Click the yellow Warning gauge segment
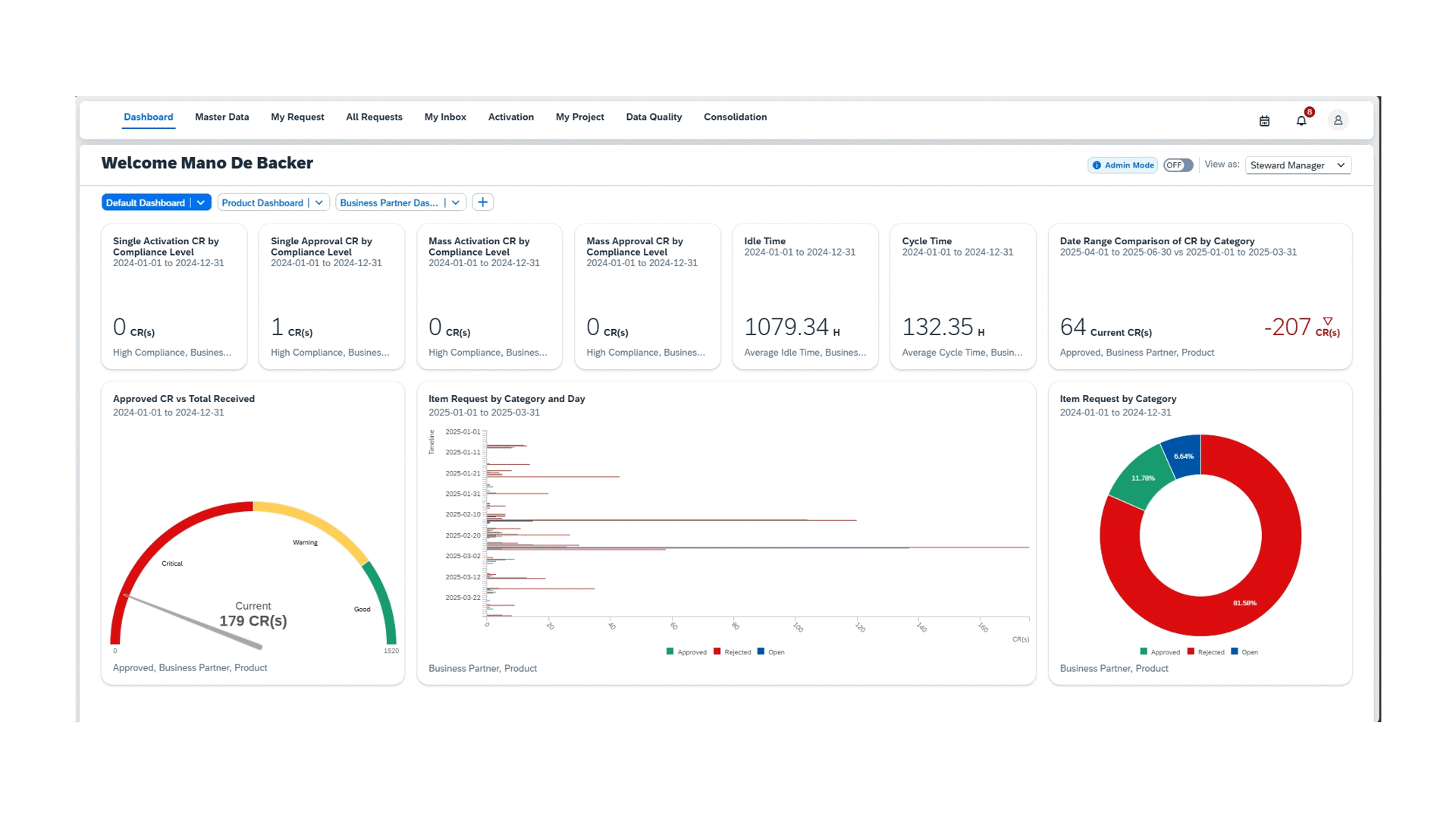This screenshot has height=819, width=1456. [318, 526]
